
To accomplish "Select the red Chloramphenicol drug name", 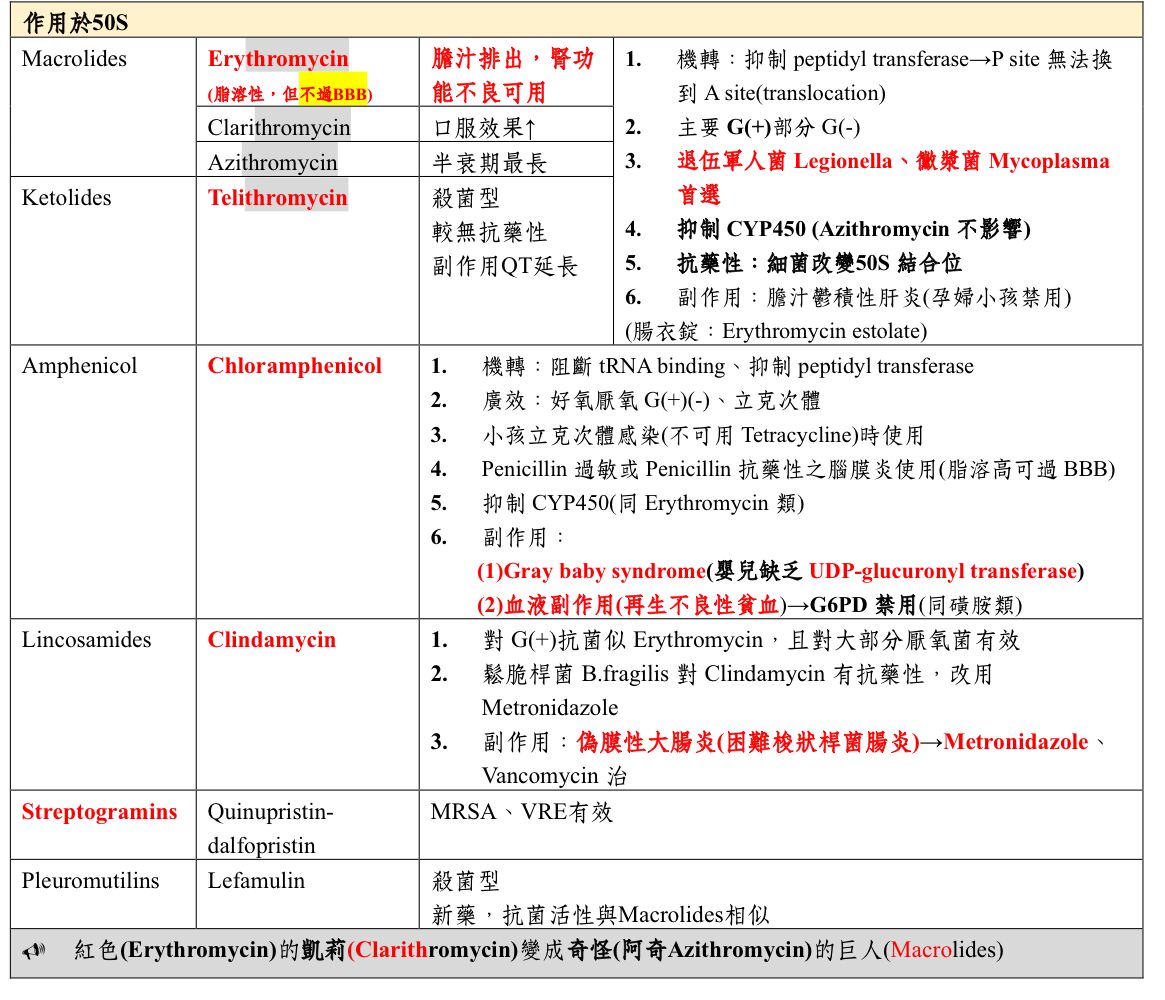I will pos(294,366).
